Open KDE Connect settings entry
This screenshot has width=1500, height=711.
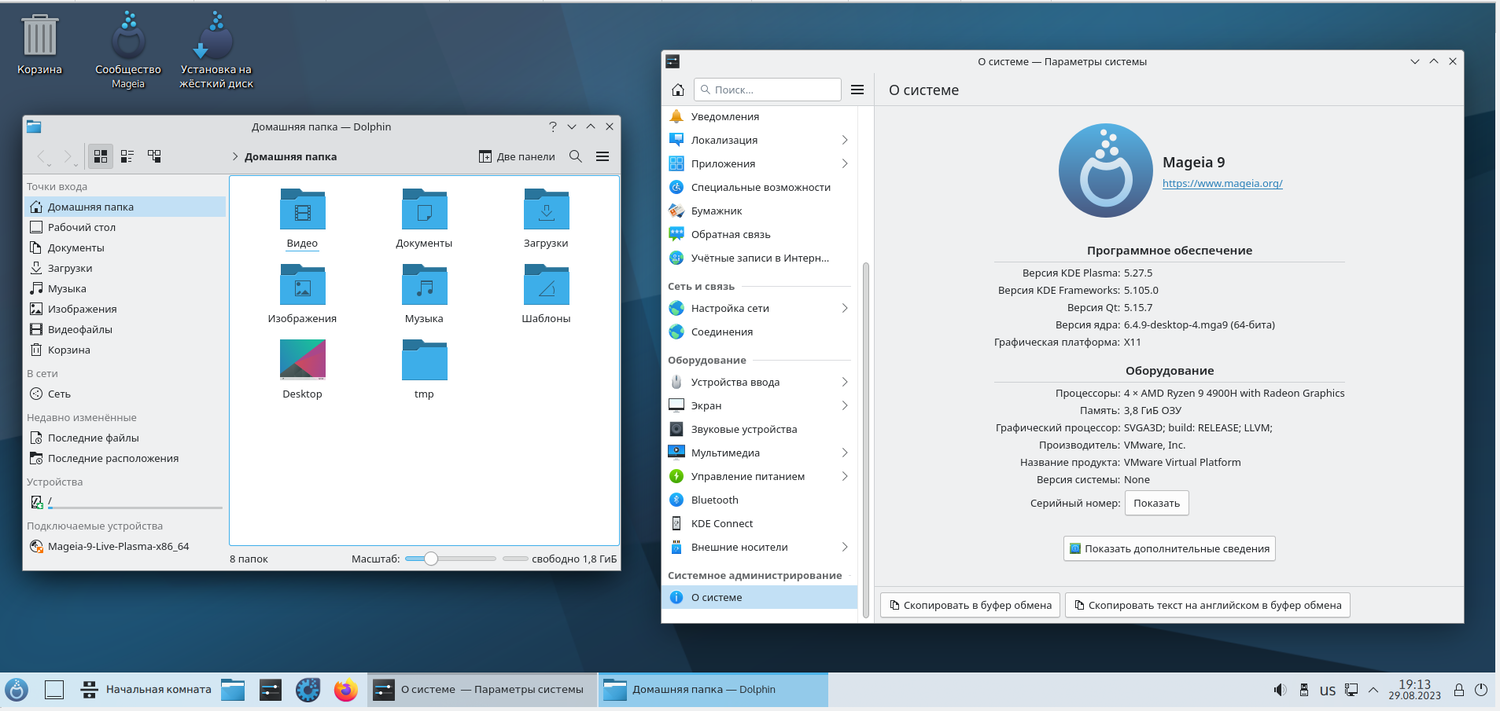[759, 523]
